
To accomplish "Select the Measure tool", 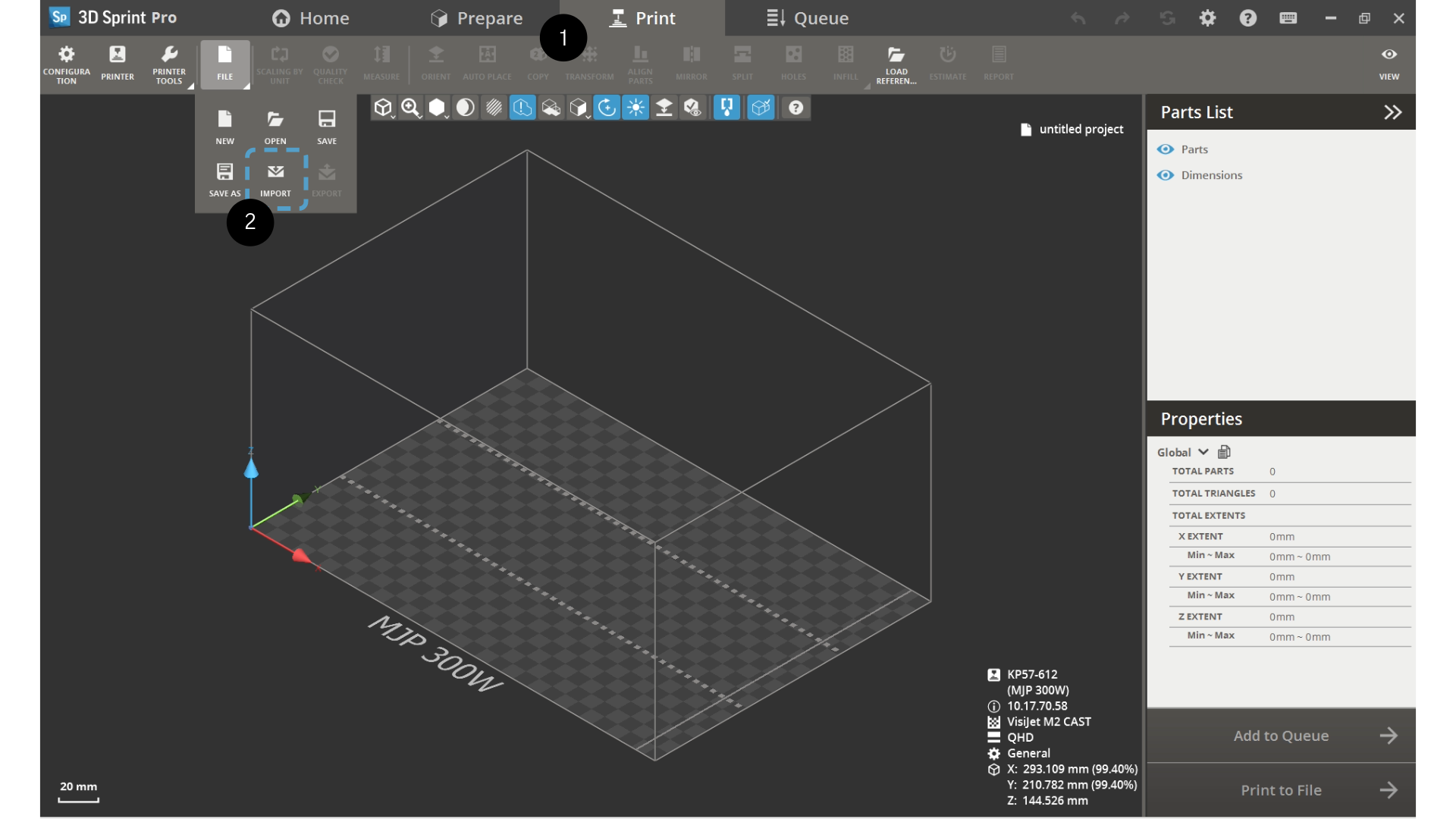I will click(x=381, y=64).
